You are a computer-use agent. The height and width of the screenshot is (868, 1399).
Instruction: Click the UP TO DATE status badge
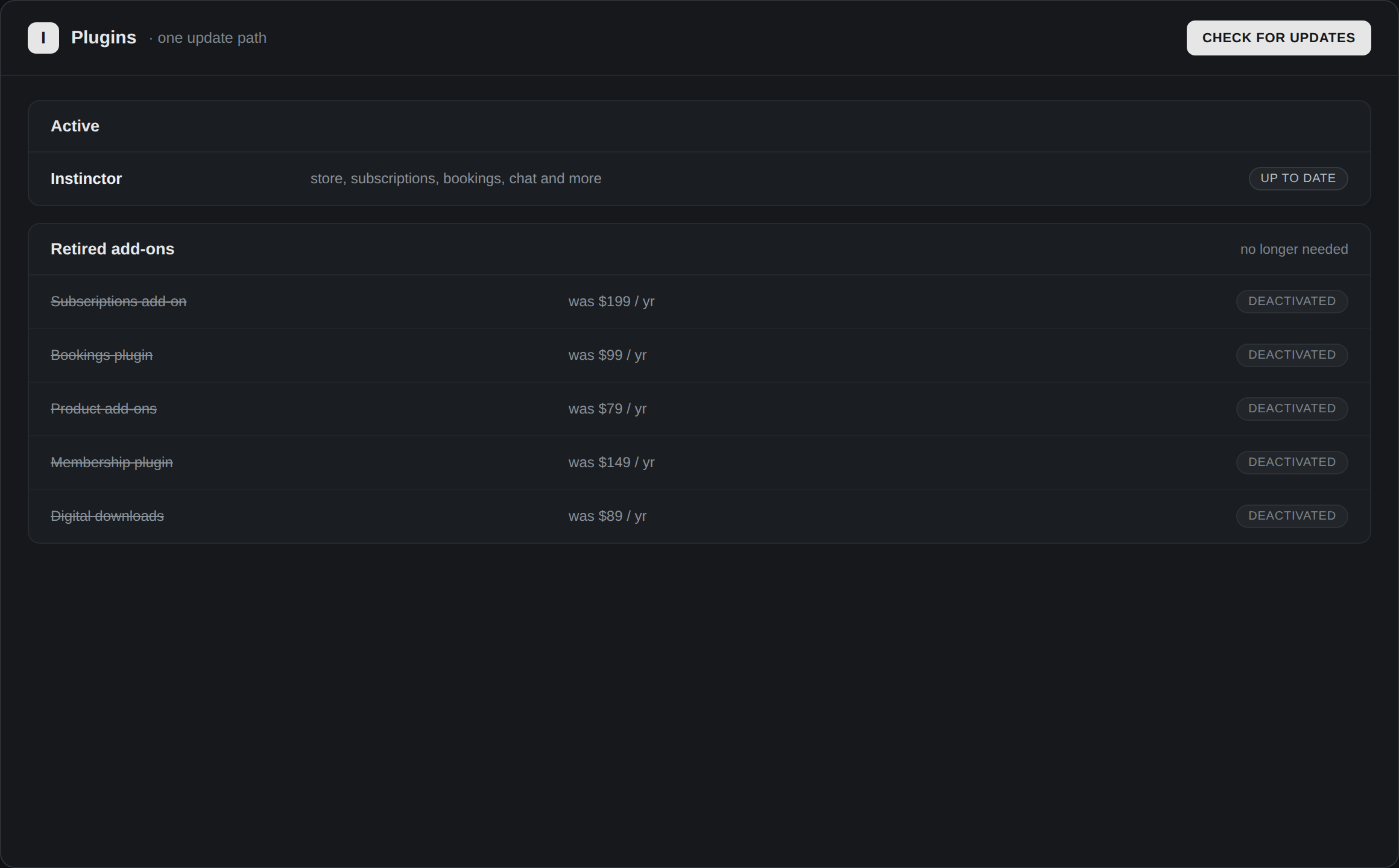1298,178
